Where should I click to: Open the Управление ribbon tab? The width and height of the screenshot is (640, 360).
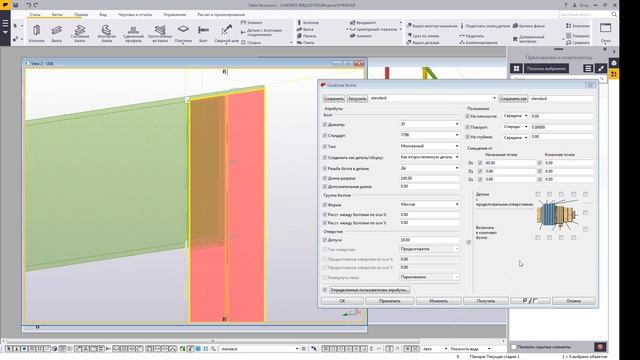pyautogui.click(x=175, y=15)
